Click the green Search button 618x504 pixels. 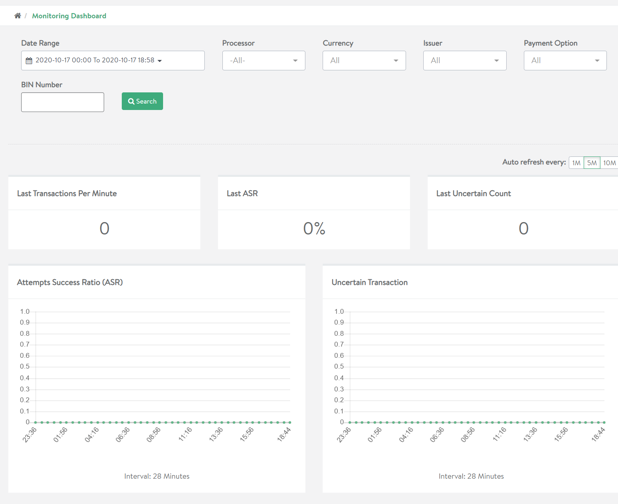[142, 101]
